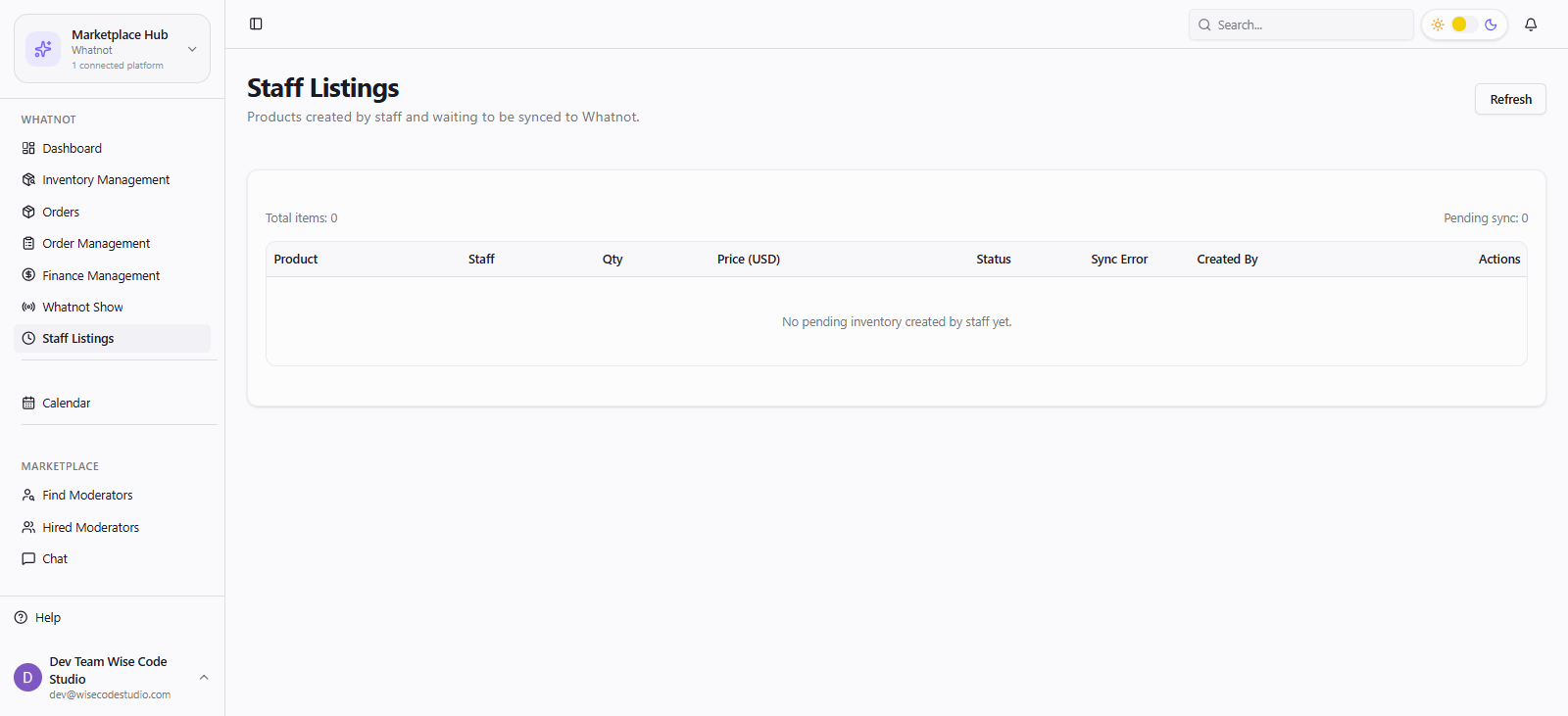Select the sun light-mode icon
1568x716 pixels.
(x=1438, y=24)
